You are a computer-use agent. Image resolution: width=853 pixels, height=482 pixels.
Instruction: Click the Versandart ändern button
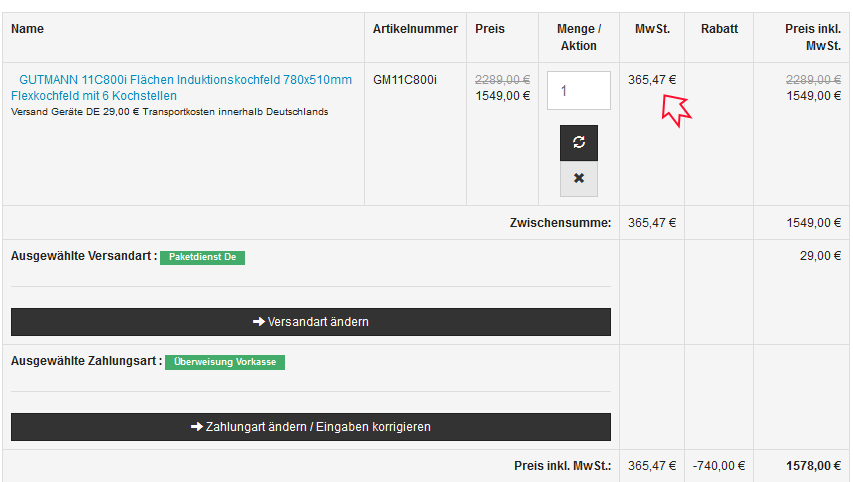311,322
